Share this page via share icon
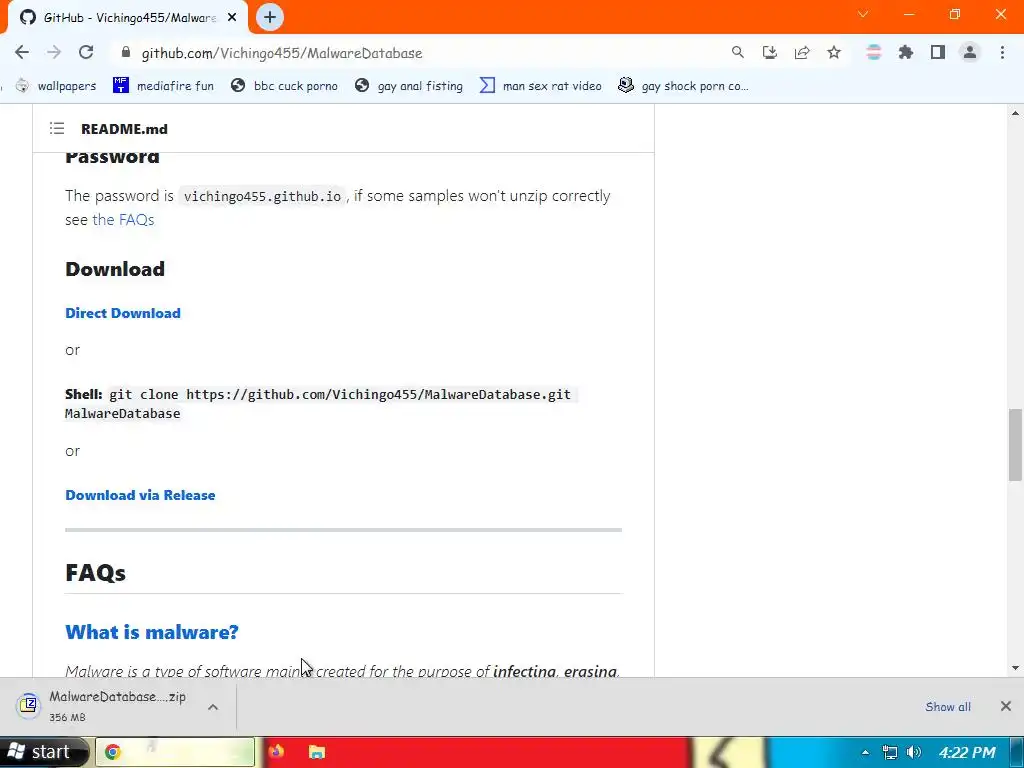The width and height of the screenshot is (1024, 768). coord(802,53)
